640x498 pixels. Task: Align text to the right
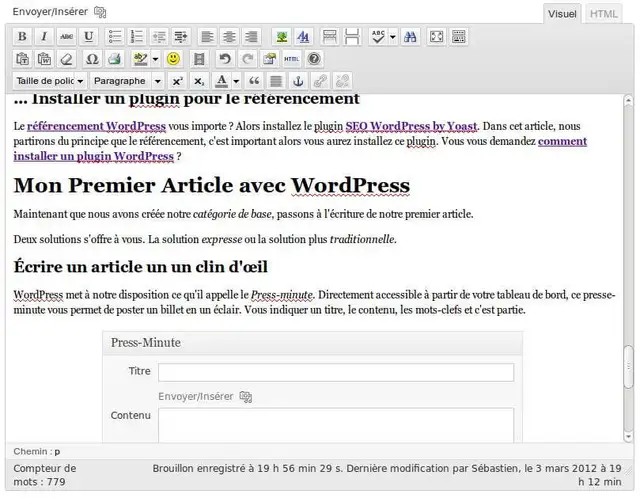[251, 37]
